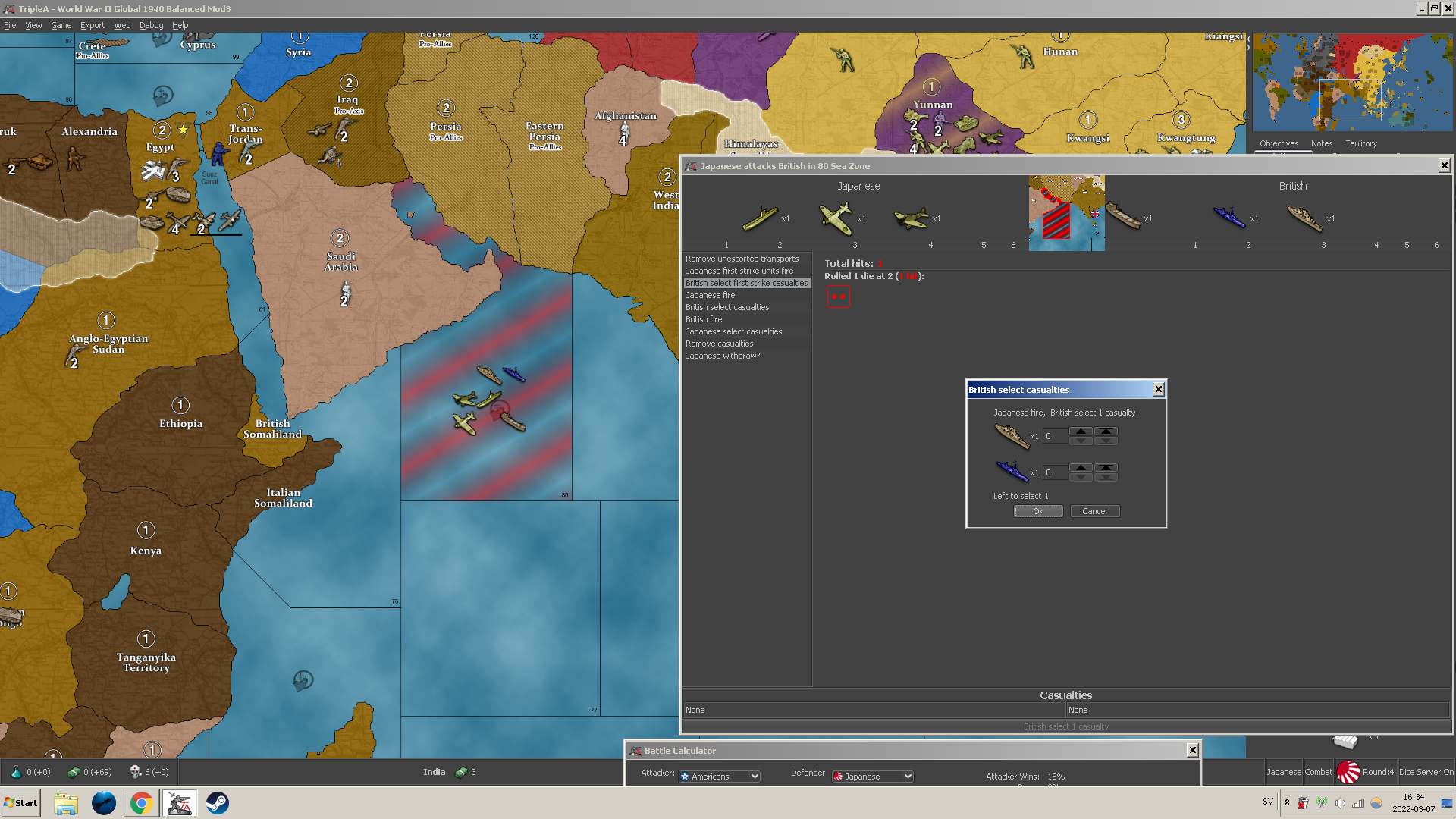Open the Debug menu

151,25
